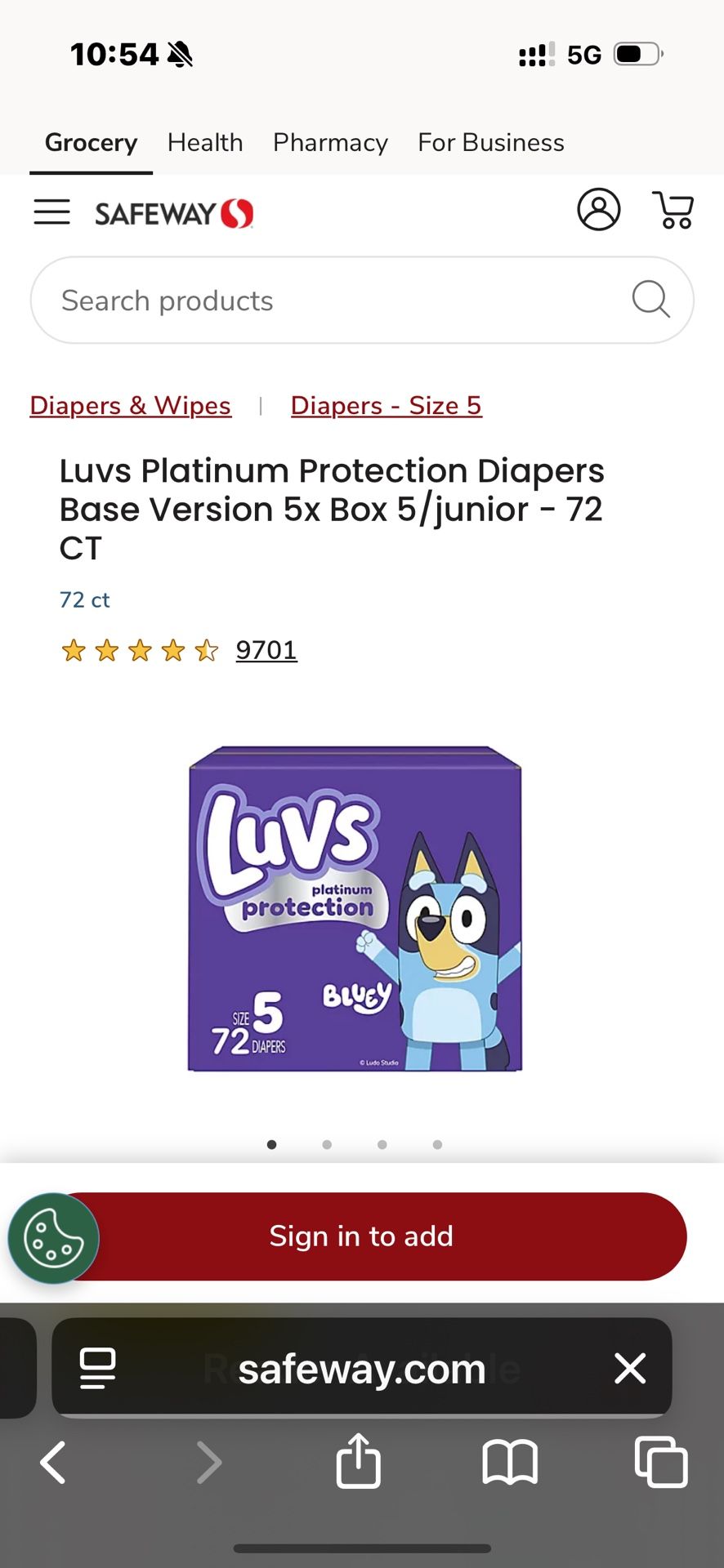Tap the Search products field
The height and width of the screenshot is (1568, 724).
[x=327, y=300]
